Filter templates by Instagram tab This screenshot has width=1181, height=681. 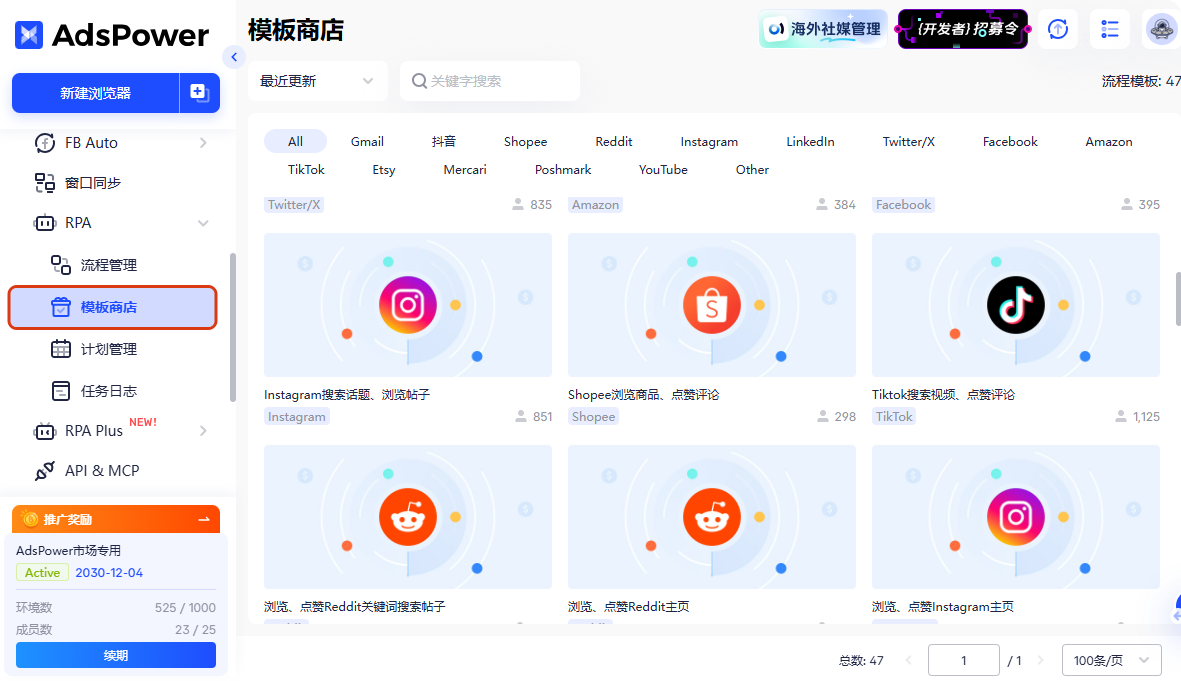[x=709, y=142]
